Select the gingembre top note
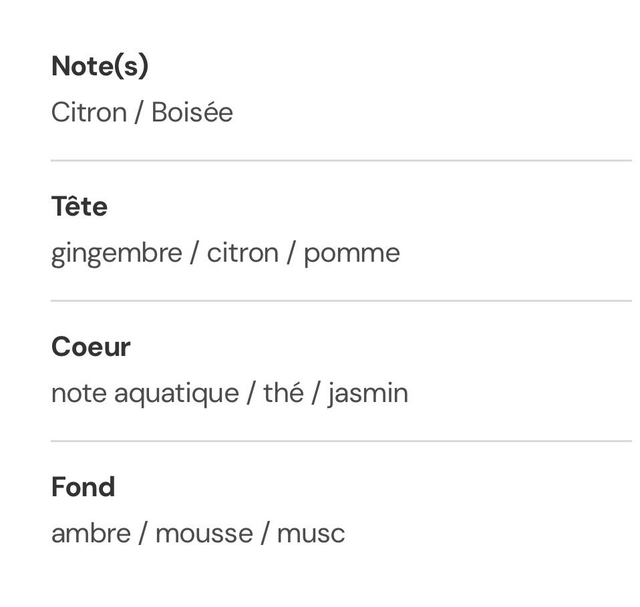Screen dimensions: 640x607 (x=116, y=253)
